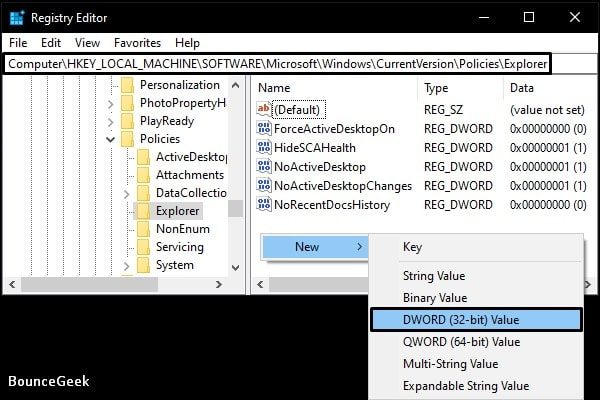Screen dimensions: 600x400
Task: Click the Registry Editor app icon in title bar
Action: (17, 18)
